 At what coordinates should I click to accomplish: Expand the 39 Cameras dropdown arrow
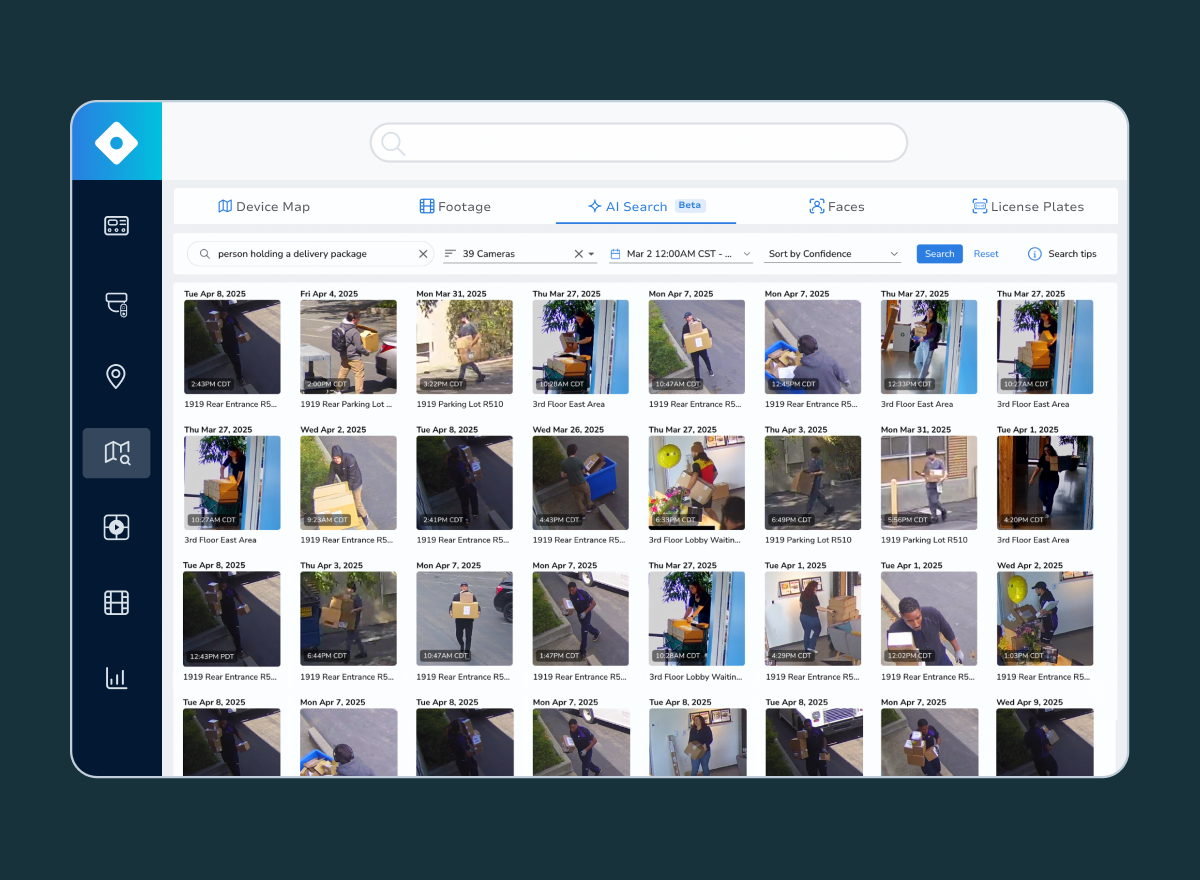pyautogui.click(x=591, y=254)
